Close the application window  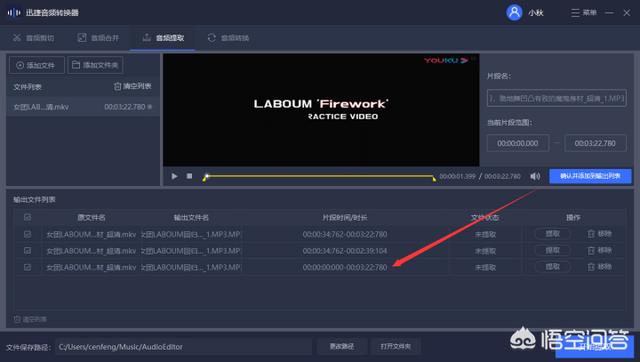coord(627,13)
